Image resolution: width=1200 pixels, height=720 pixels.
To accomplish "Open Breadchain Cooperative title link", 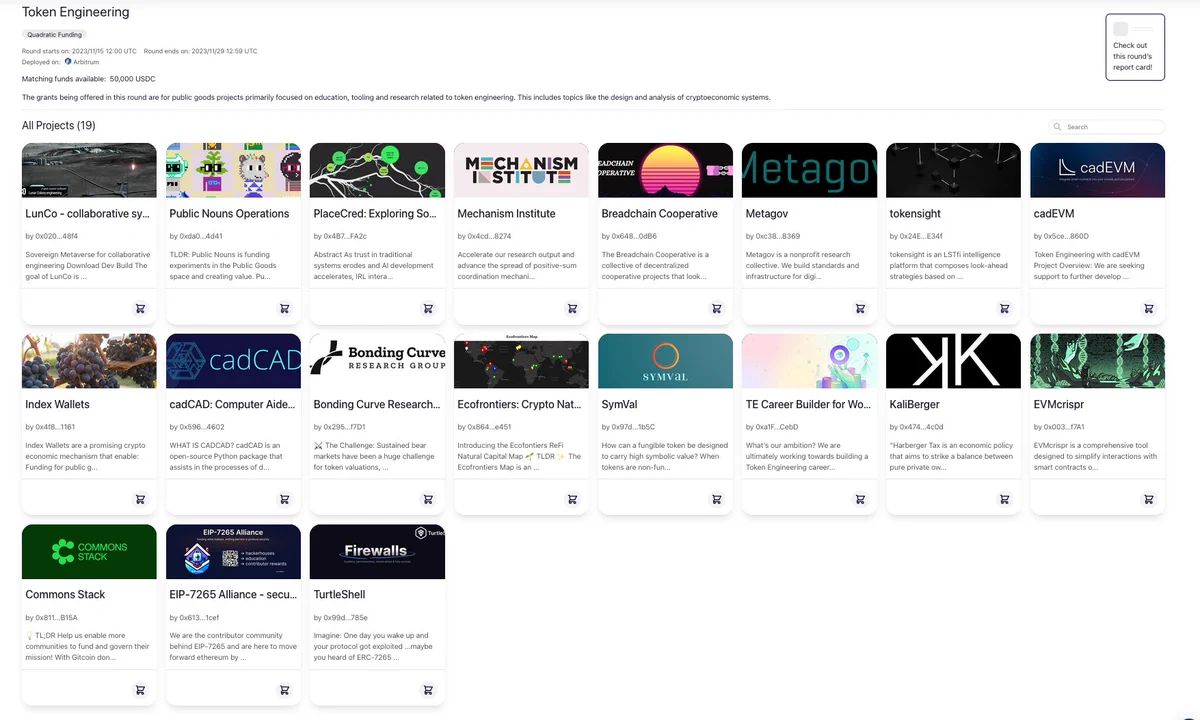I will (x=659, y=214).
